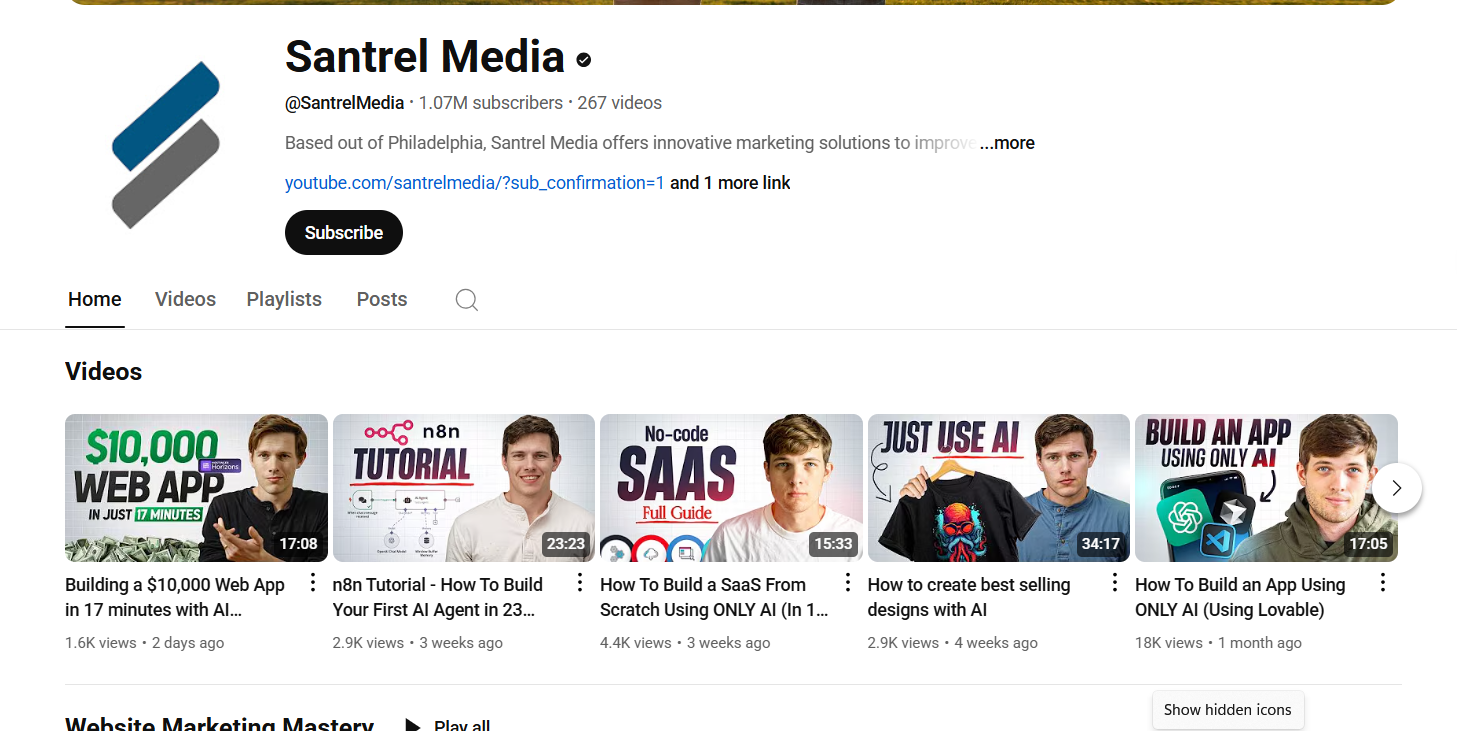The height and width of the screenshot is (731, 1457).
Task: Click the verified badge next to Santrel Media
Action: [584, 60]
